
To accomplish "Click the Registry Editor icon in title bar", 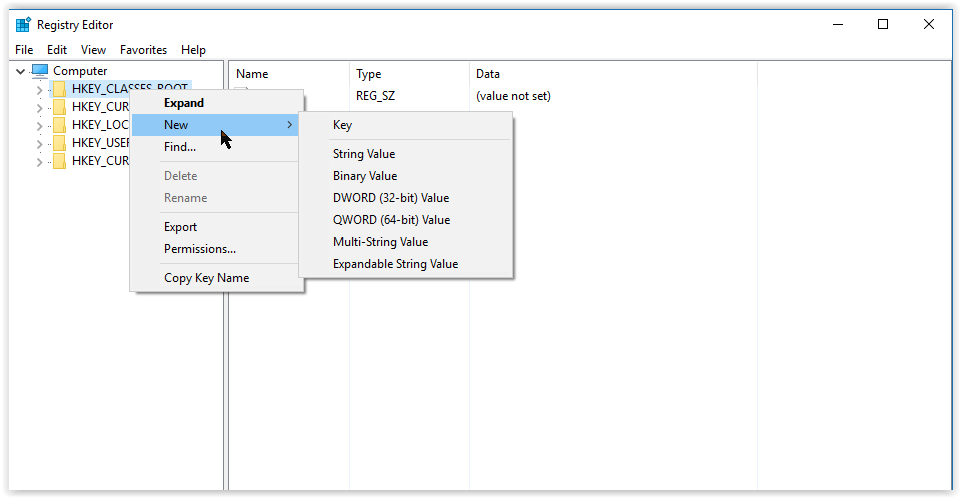I will click(x=23, y=25).
